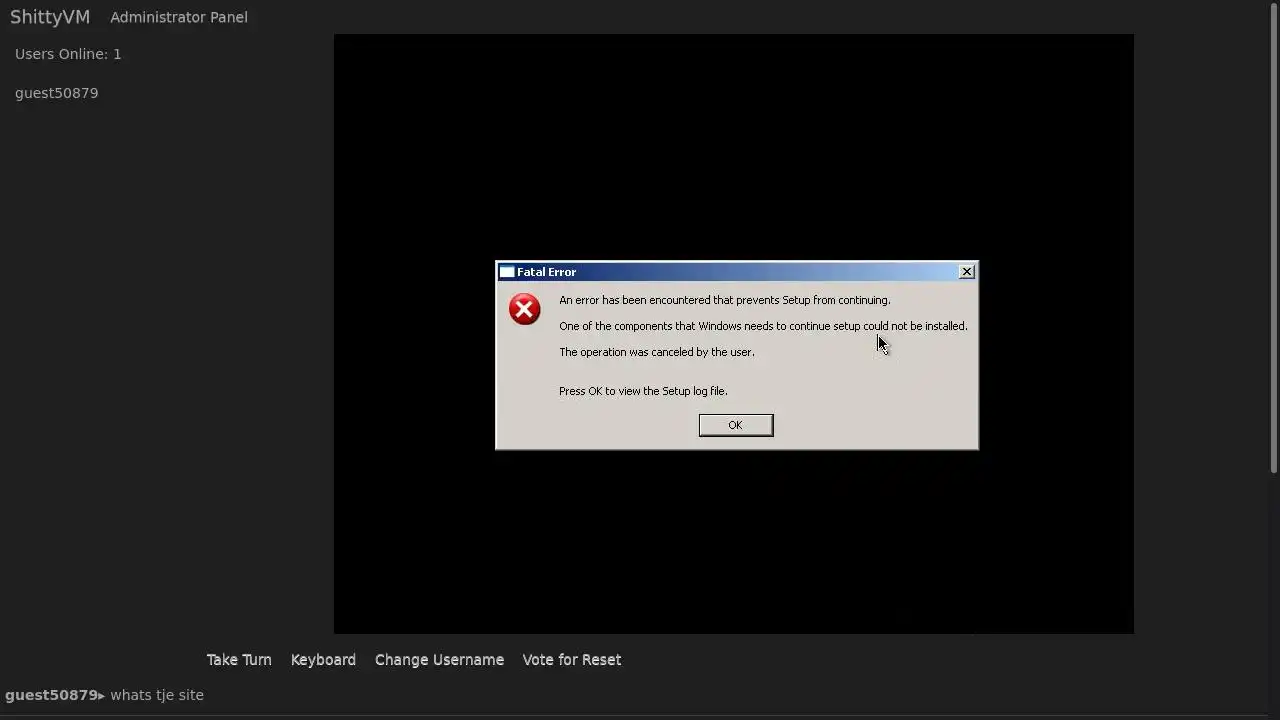Viewport: 1280px width, 720px height.
Task: Click the chat message "whats tje site"
Action: (157, 695)
